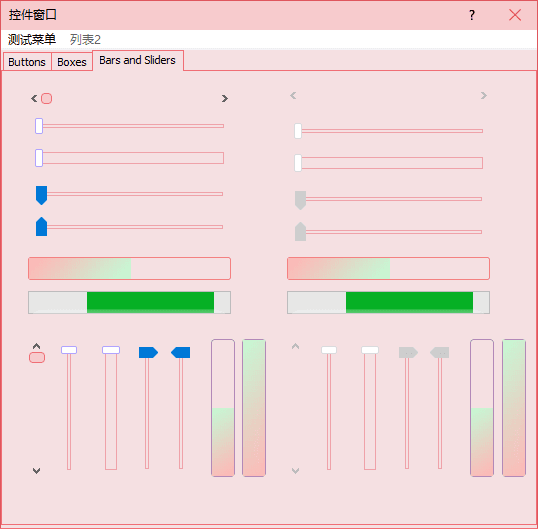
Task: Click the first enabled vertical slider handle
Action: click(x=69, y=350)
